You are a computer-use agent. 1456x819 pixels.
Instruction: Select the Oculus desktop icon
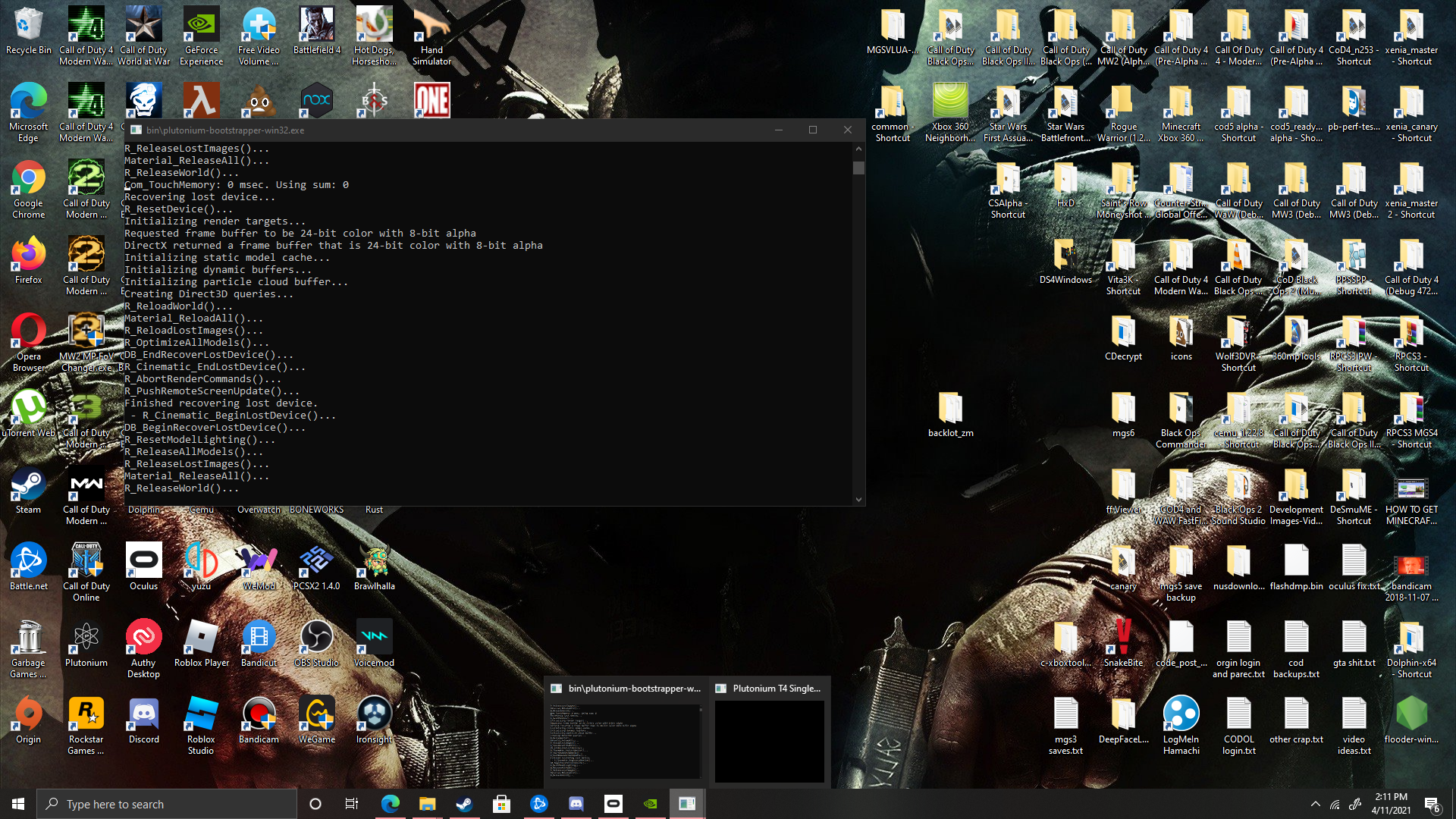click(143, 567)
